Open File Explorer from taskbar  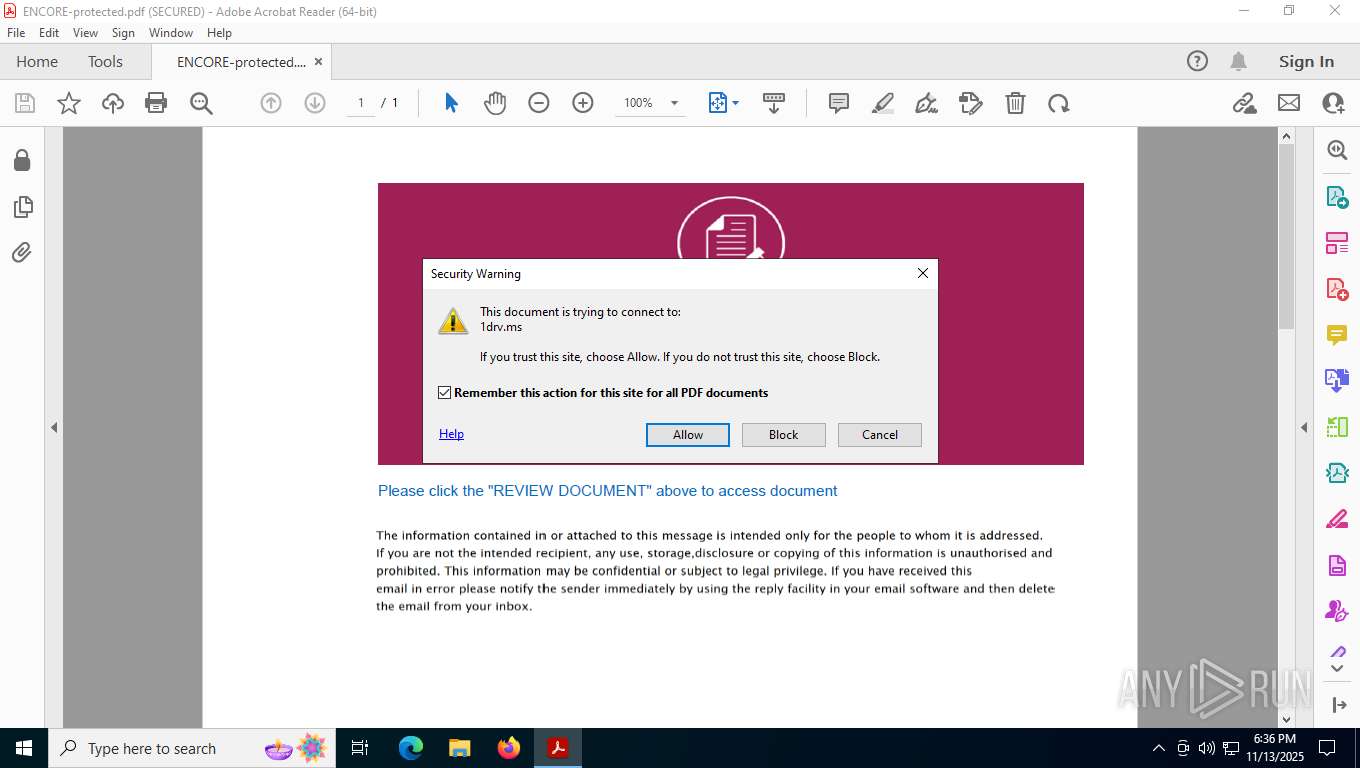(x=459, y=748)
